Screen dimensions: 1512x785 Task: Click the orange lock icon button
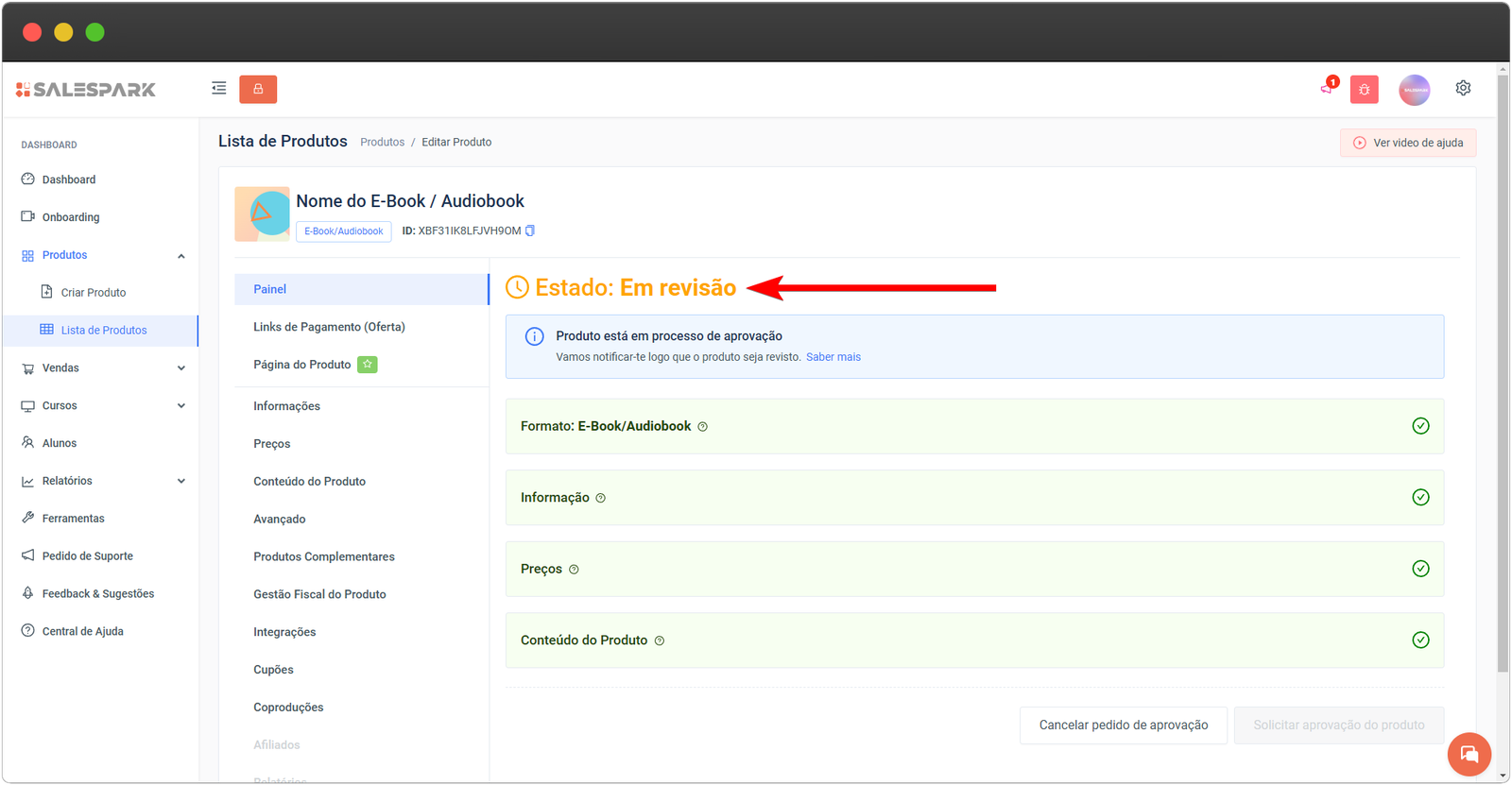pyautogui.click(x=258, y=89)
